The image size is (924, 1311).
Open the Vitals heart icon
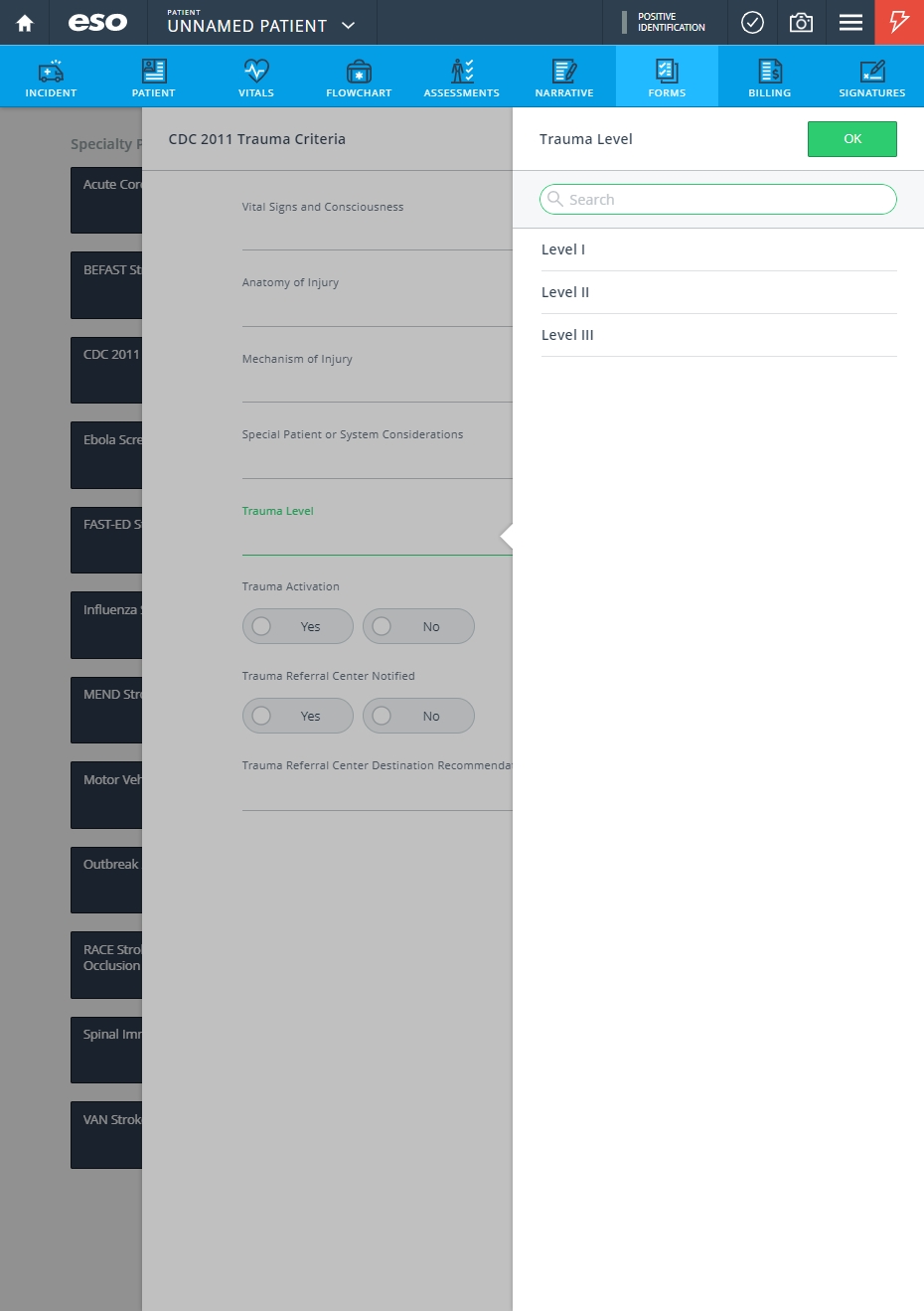(x=256, y=71)
